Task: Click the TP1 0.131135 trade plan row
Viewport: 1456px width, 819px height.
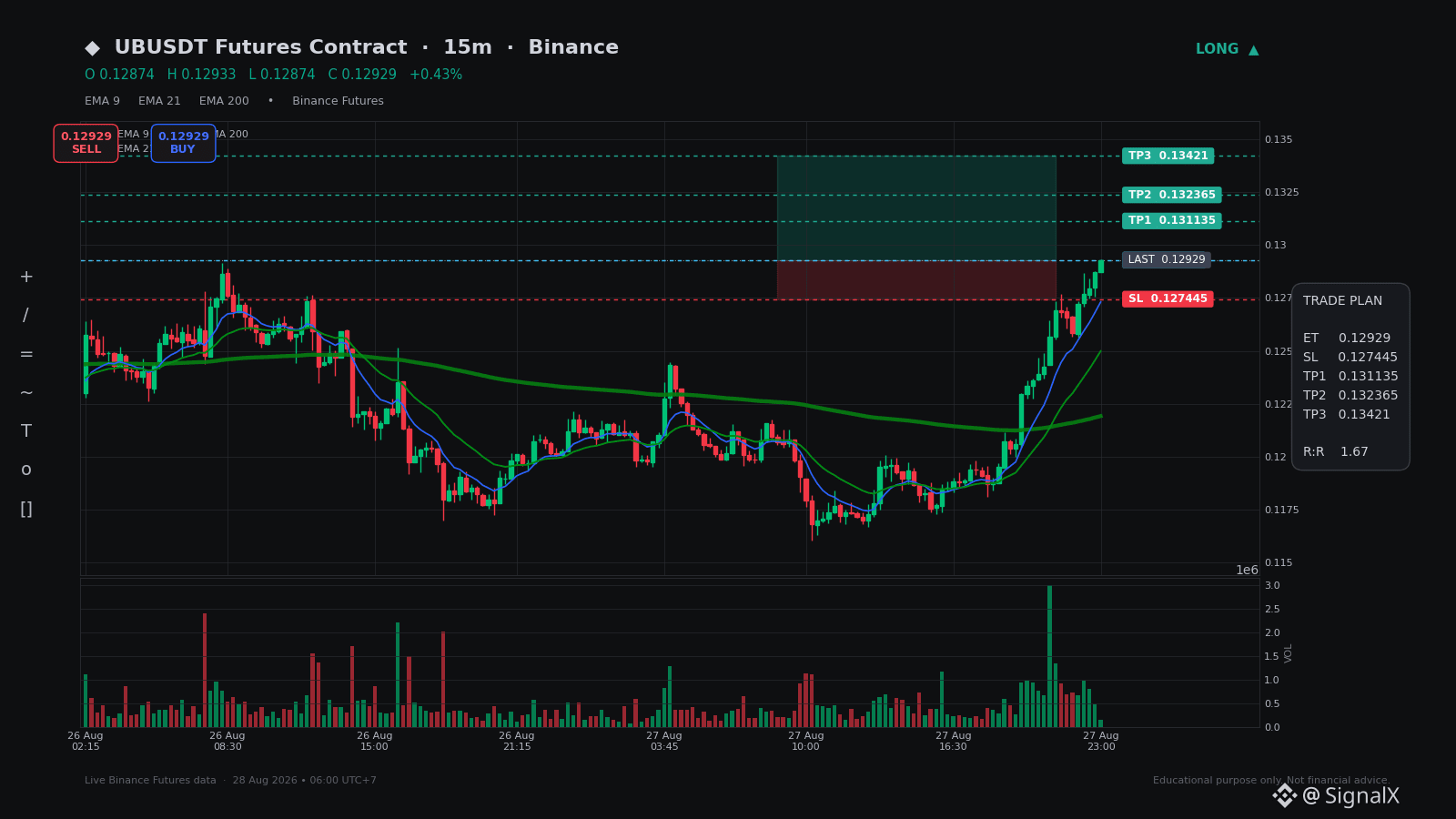Action: click(1350, 376)
